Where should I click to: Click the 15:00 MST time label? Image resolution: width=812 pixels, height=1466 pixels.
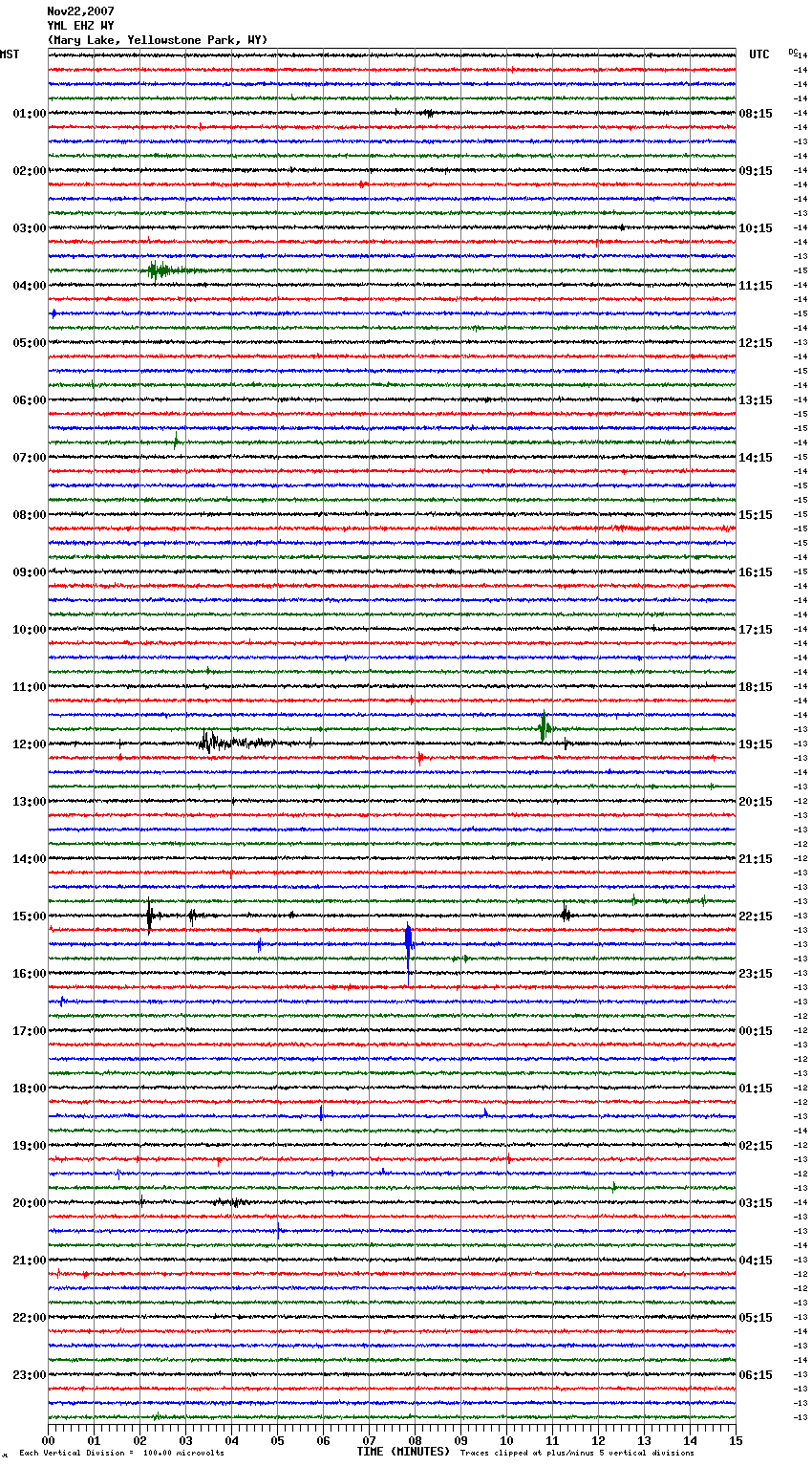pos(29,916)
